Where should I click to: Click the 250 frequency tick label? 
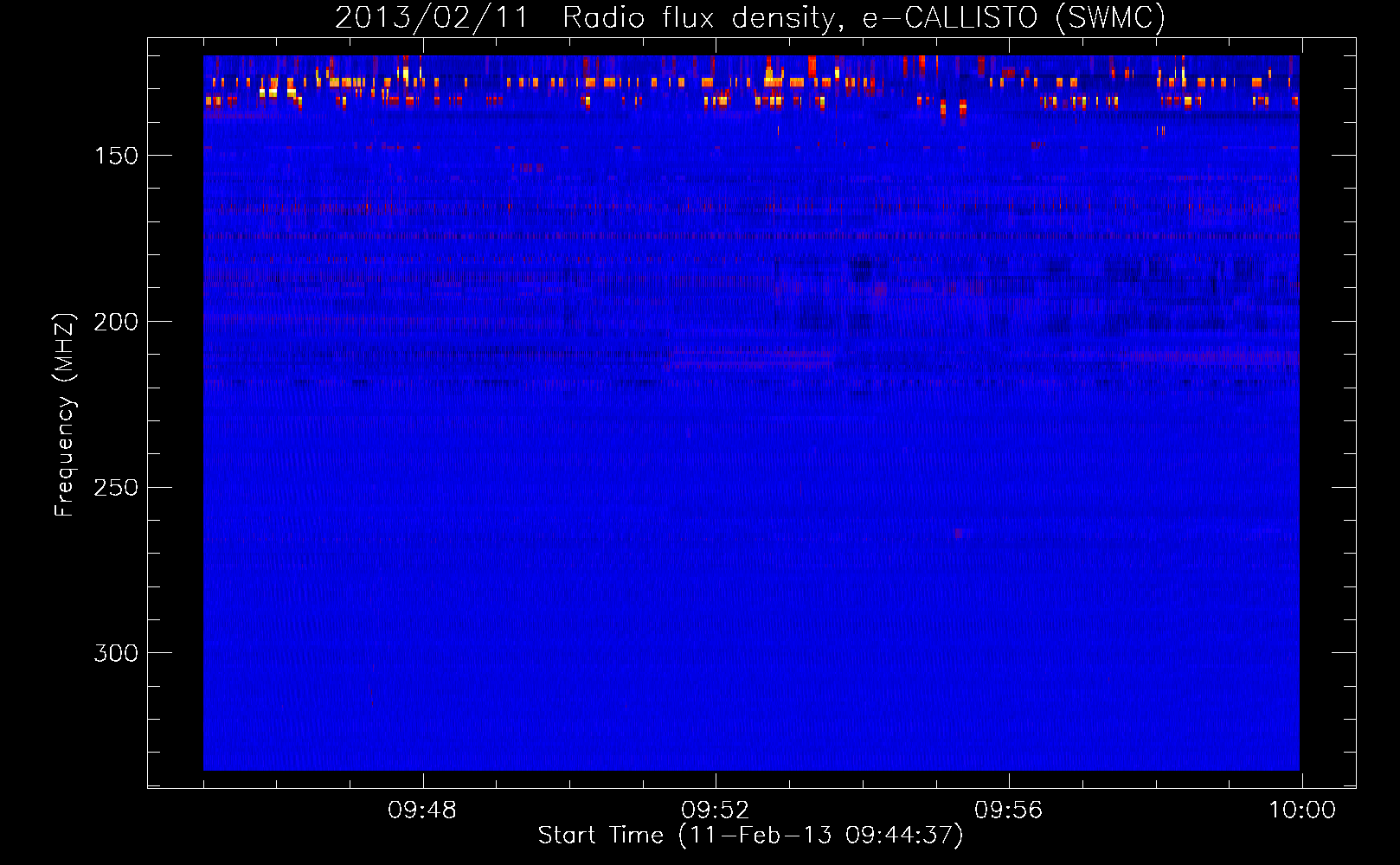[x=116, y=488]
